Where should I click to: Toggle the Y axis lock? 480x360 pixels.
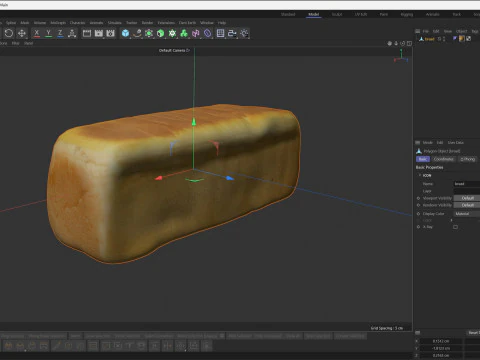(x=48, y=33)
